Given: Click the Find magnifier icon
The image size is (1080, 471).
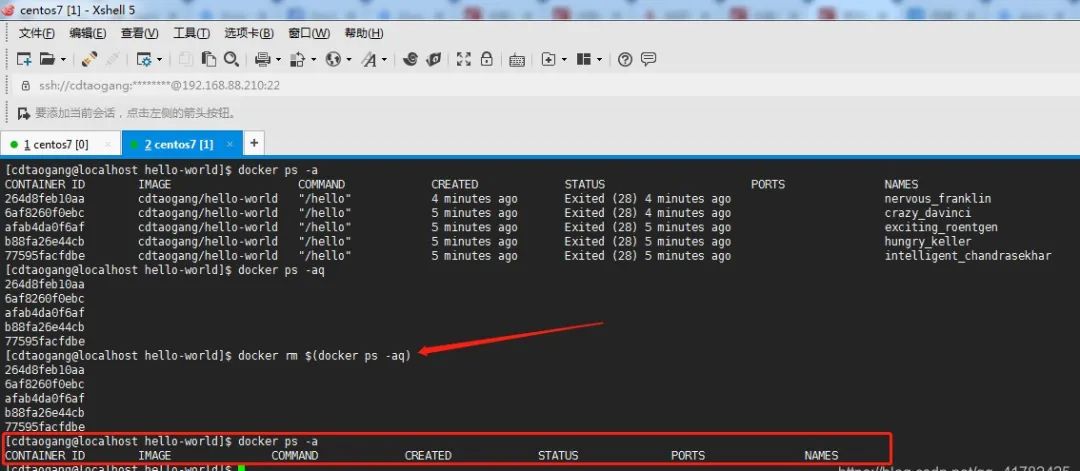Looking at the screenshot, I should pos(231,59).
